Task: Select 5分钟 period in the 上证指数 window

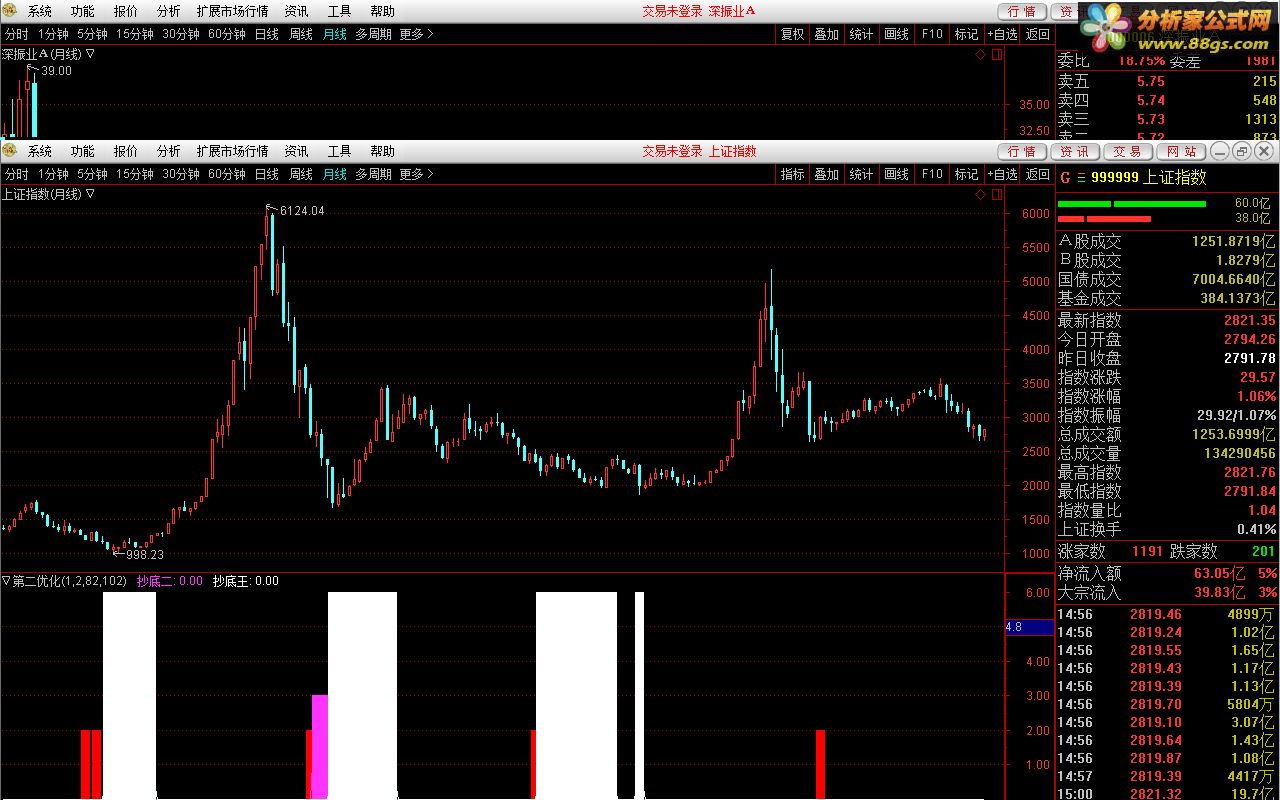Action: (x=92, y=174)
